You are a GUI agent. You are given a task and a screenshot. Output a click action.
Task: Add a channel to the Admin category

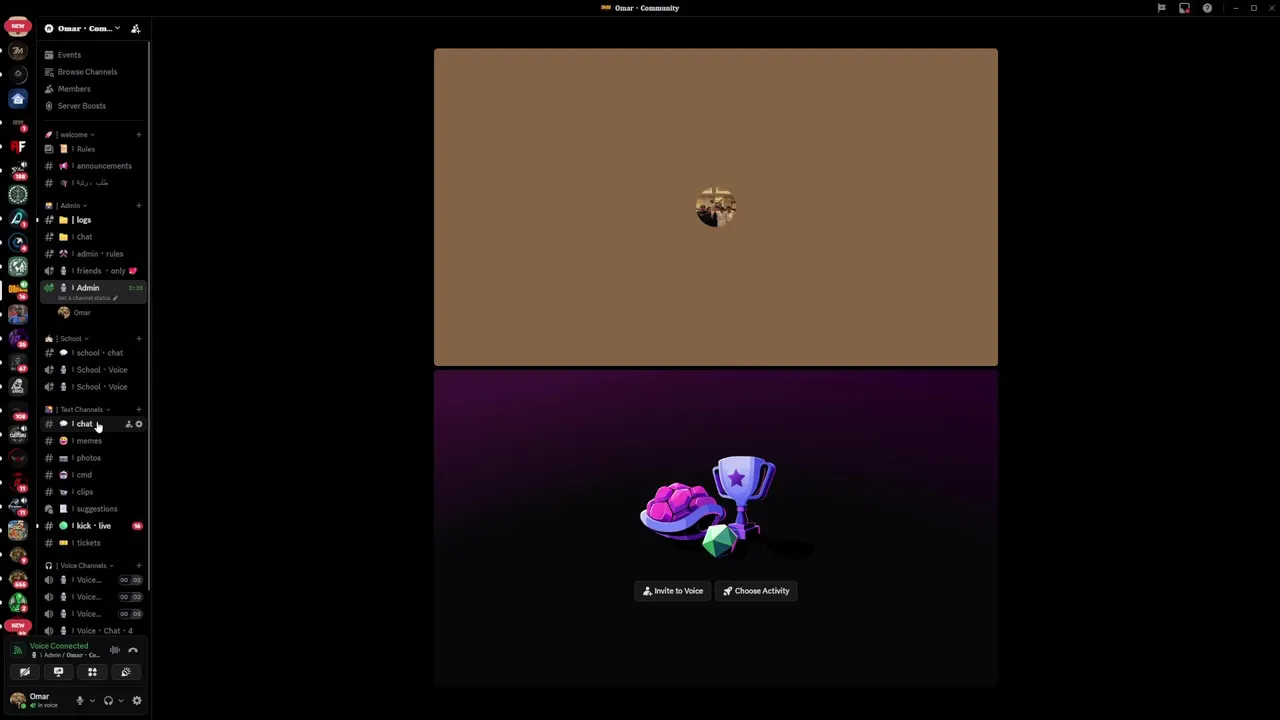click(x=139, y=206)
